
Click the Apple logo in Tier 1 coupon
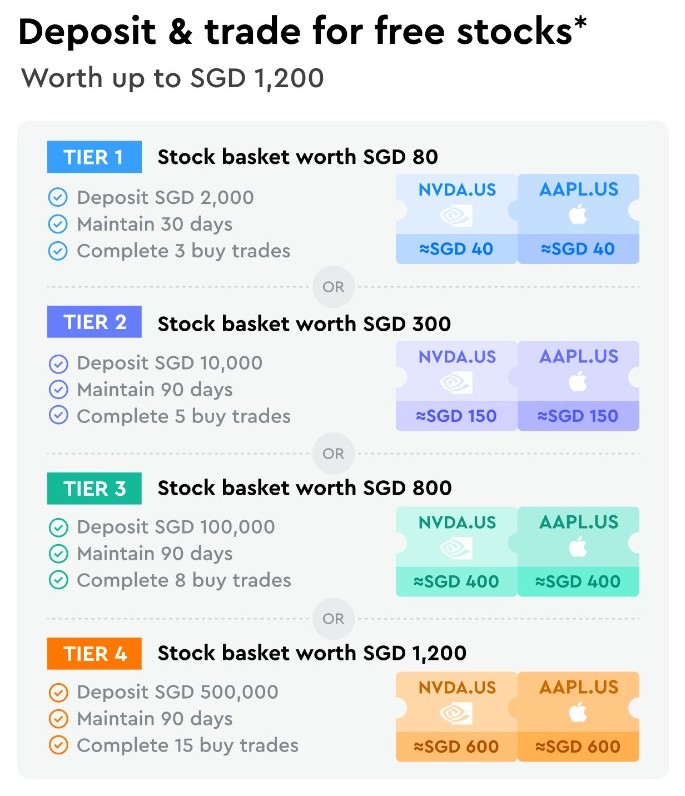pos(578,215)
